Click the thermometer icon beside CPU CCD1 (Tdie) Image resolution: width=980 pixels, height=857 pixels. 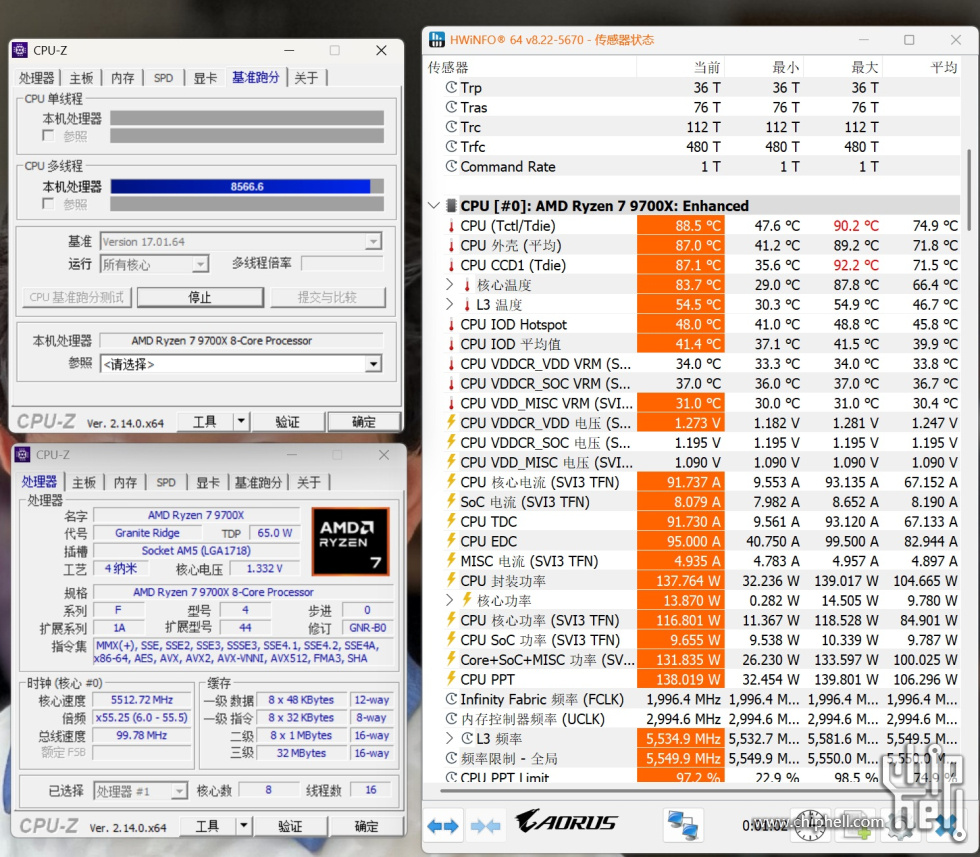click(x=451, y=265)
